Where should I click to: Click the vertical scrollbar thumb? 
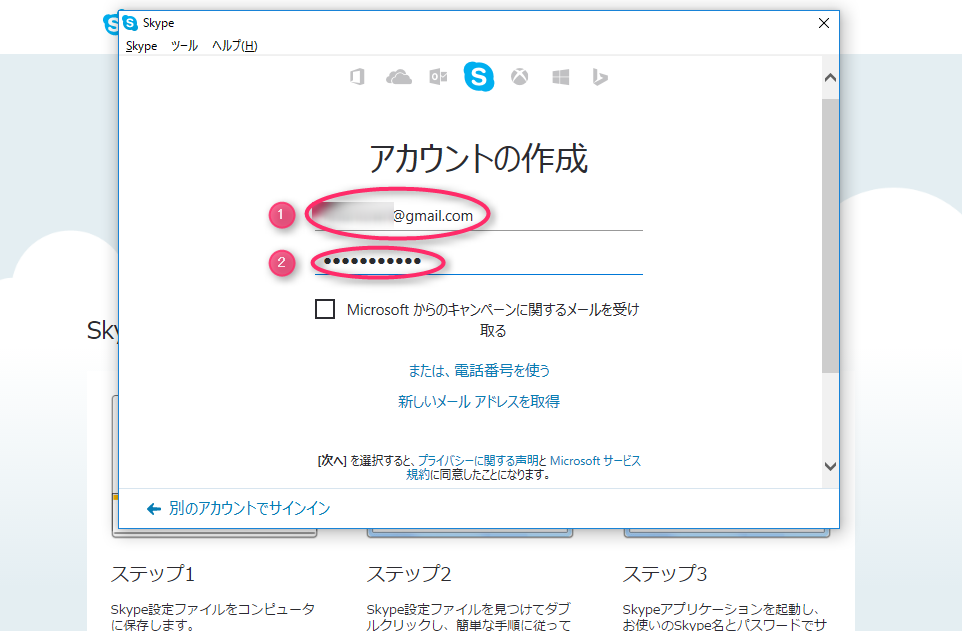click(x=830, y=236)
